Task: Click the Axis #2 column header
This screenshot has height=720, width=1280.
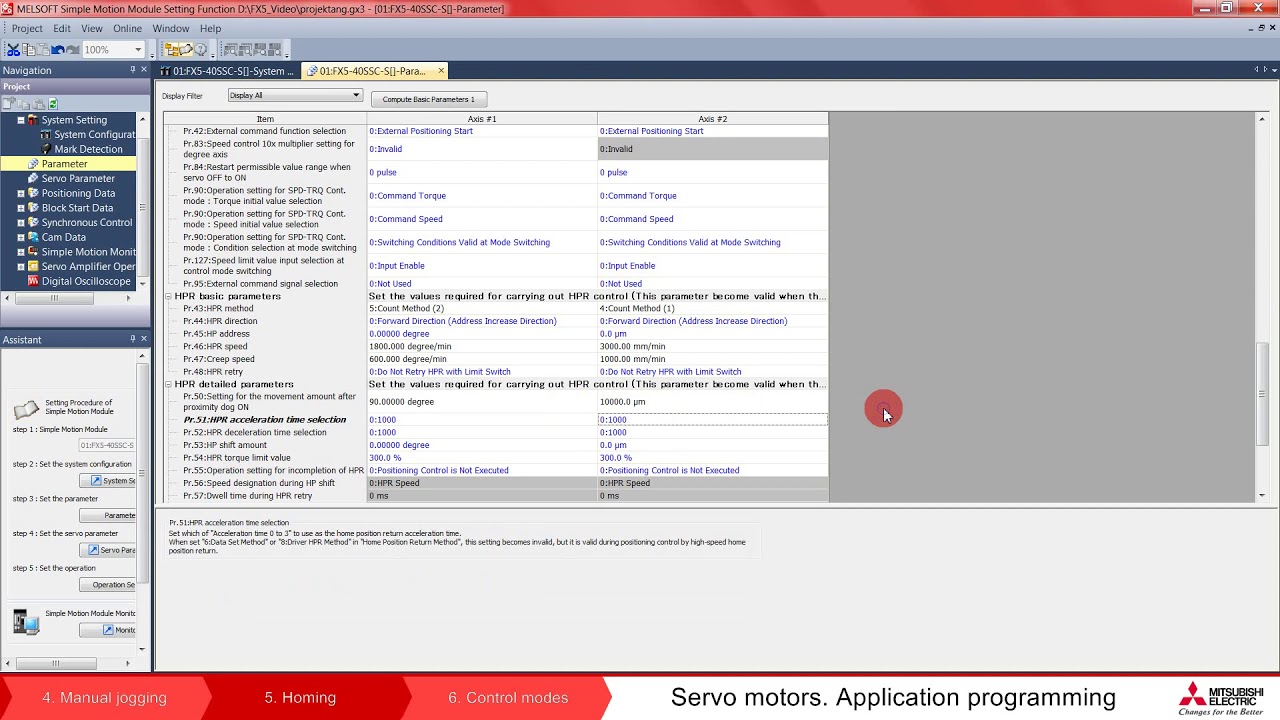Action: 712,119
